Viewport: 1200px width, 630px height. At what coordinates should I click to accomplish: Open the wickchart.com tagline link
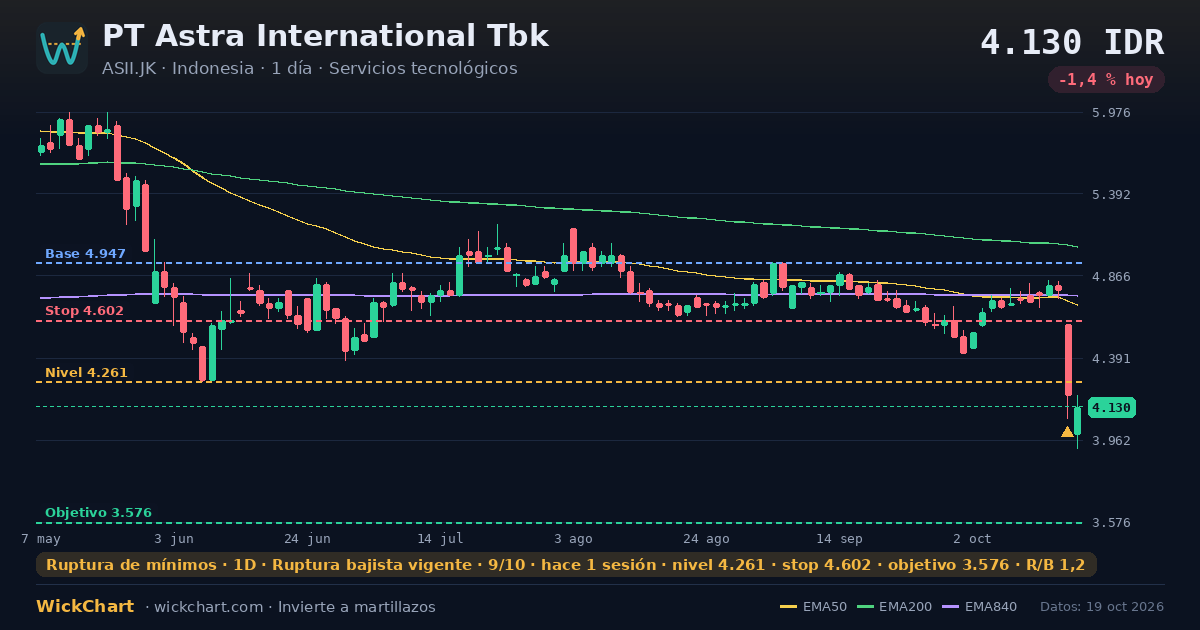click(x=290, y=607)
